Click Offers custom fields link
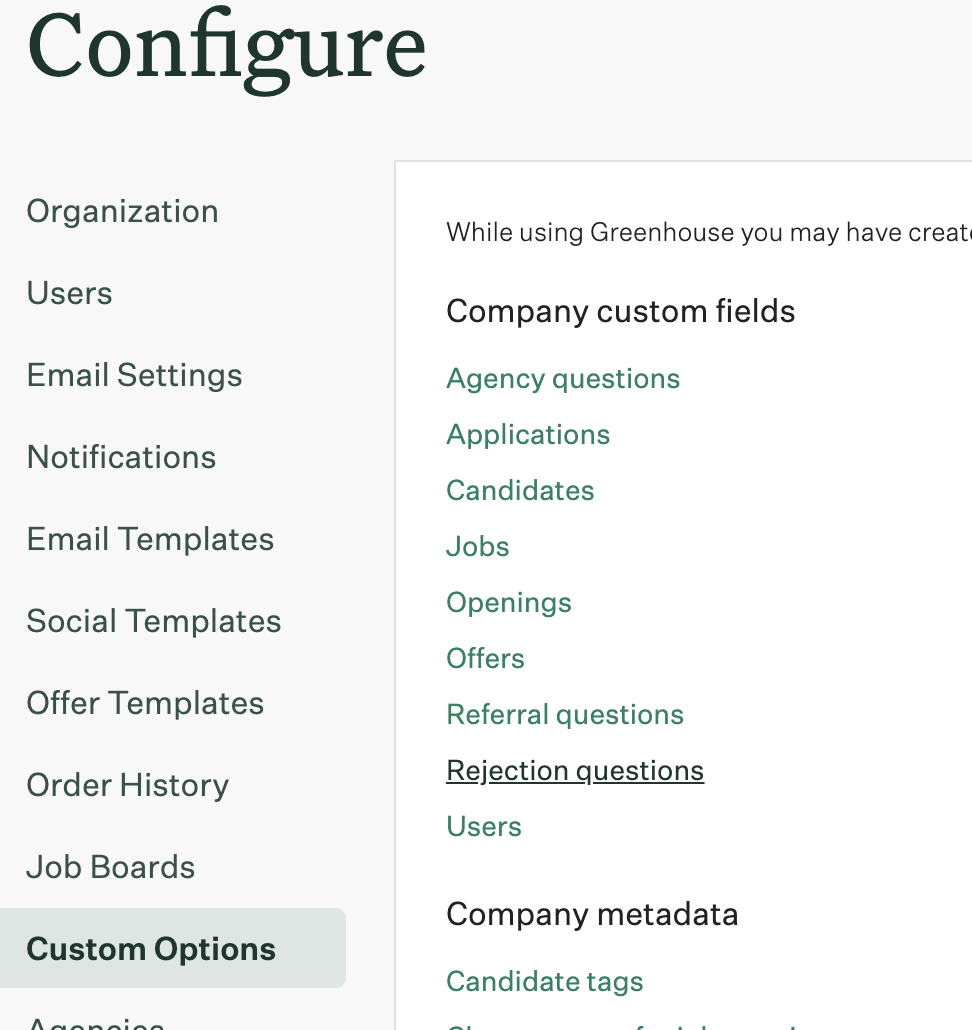This screenshot has width=972, height=1030. pyautogui.click(x=485, y=658)
